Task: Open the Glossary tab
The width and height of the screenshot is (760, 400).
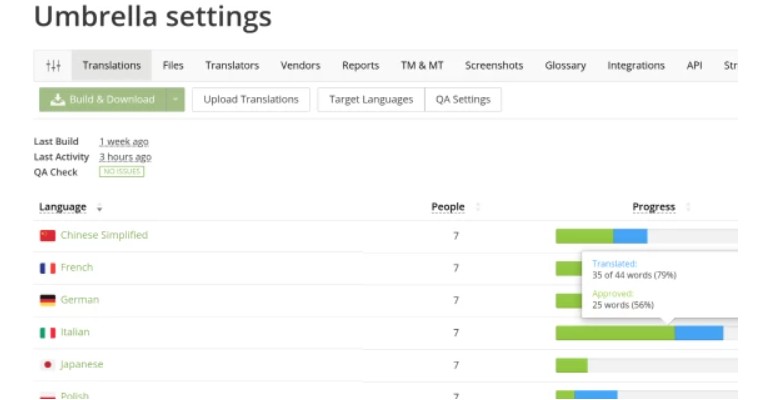Action: pyautogui.click(x=565, y=66)
